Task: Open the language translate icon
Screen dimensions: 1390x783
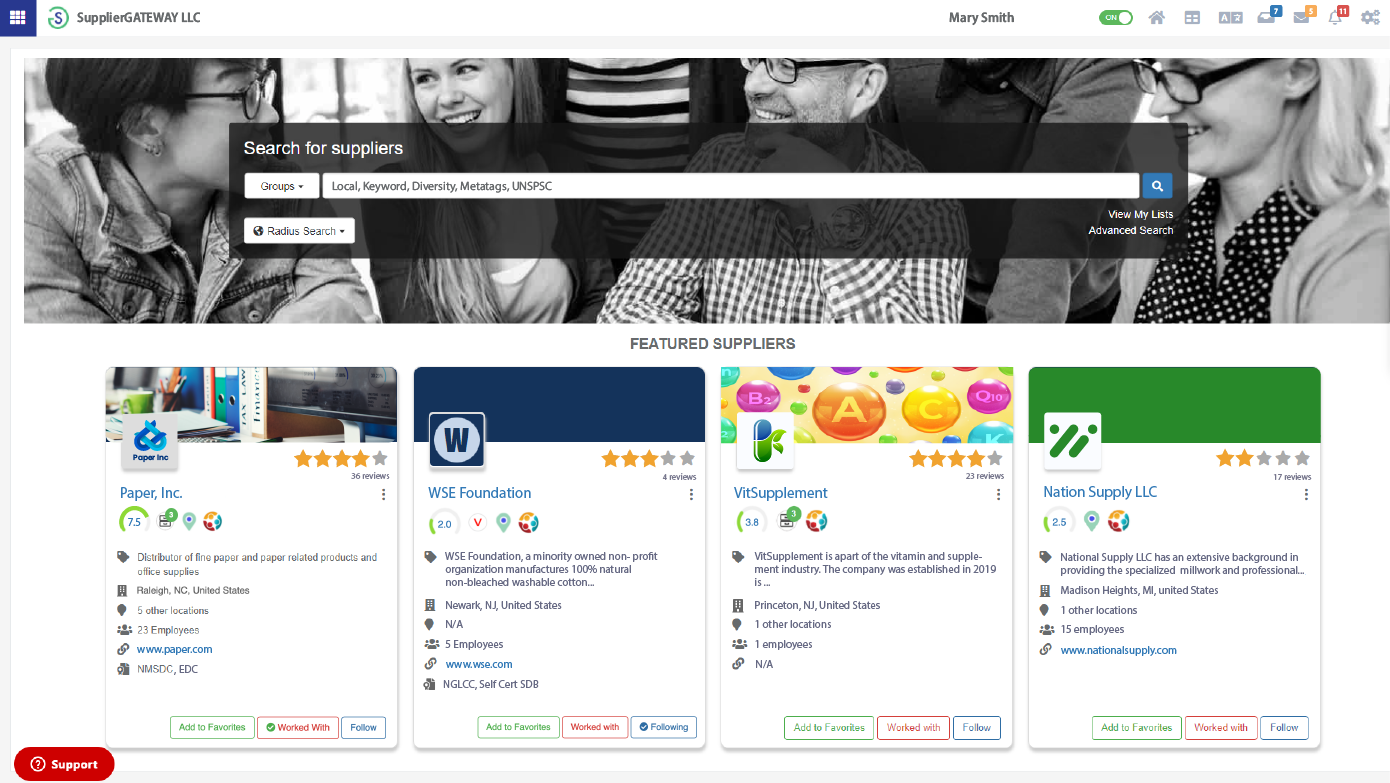Action: pos(1229,18)
